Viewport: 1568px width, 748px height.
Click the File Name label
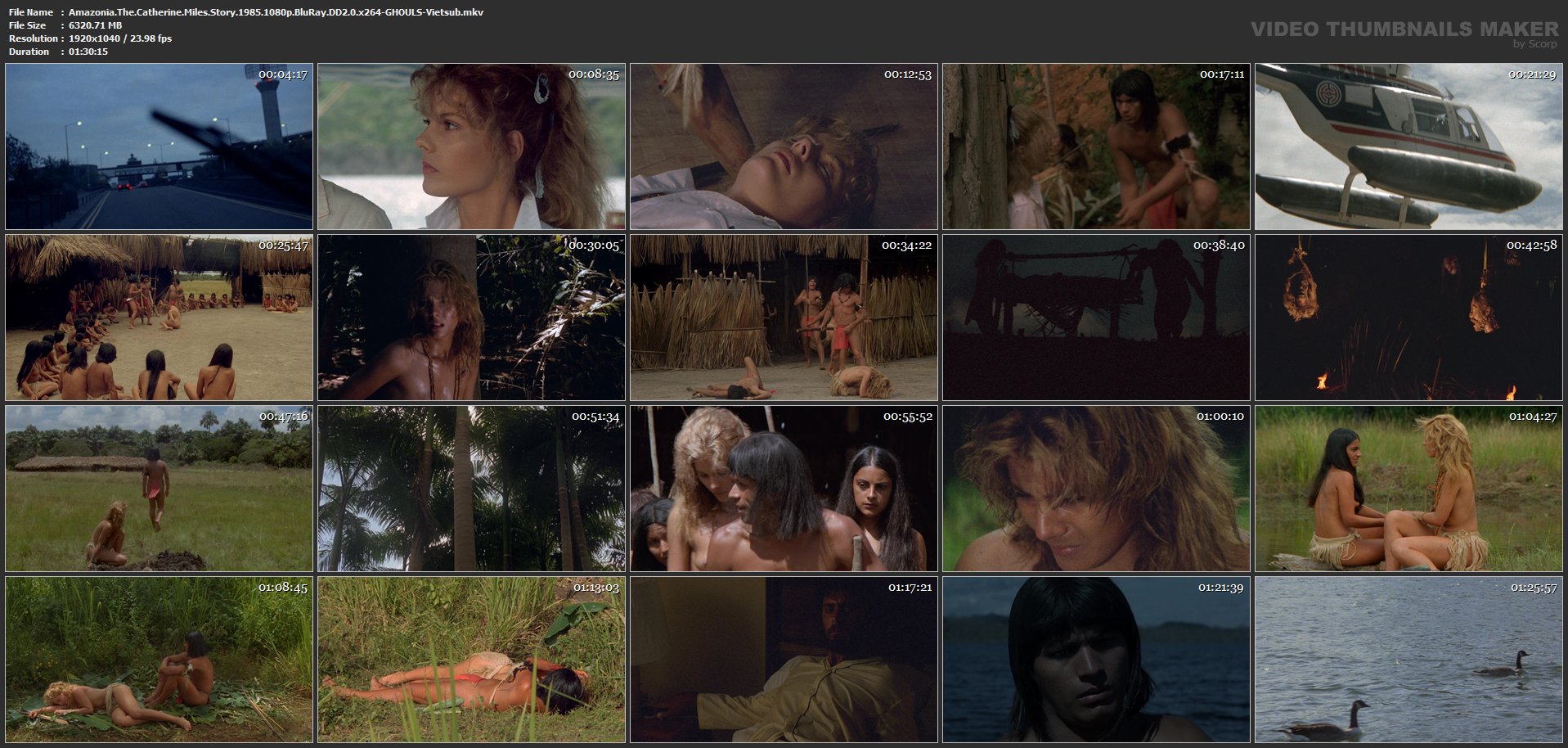tap(31, 12)
